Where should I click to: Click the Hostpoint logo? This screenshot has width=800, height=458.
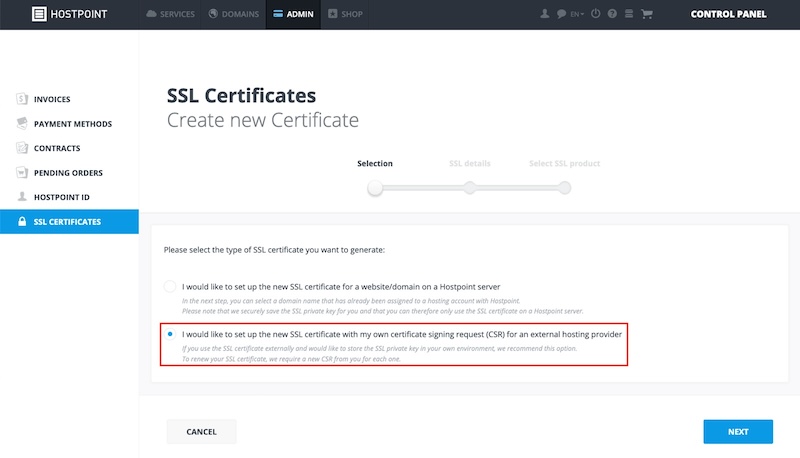(69, 14)
